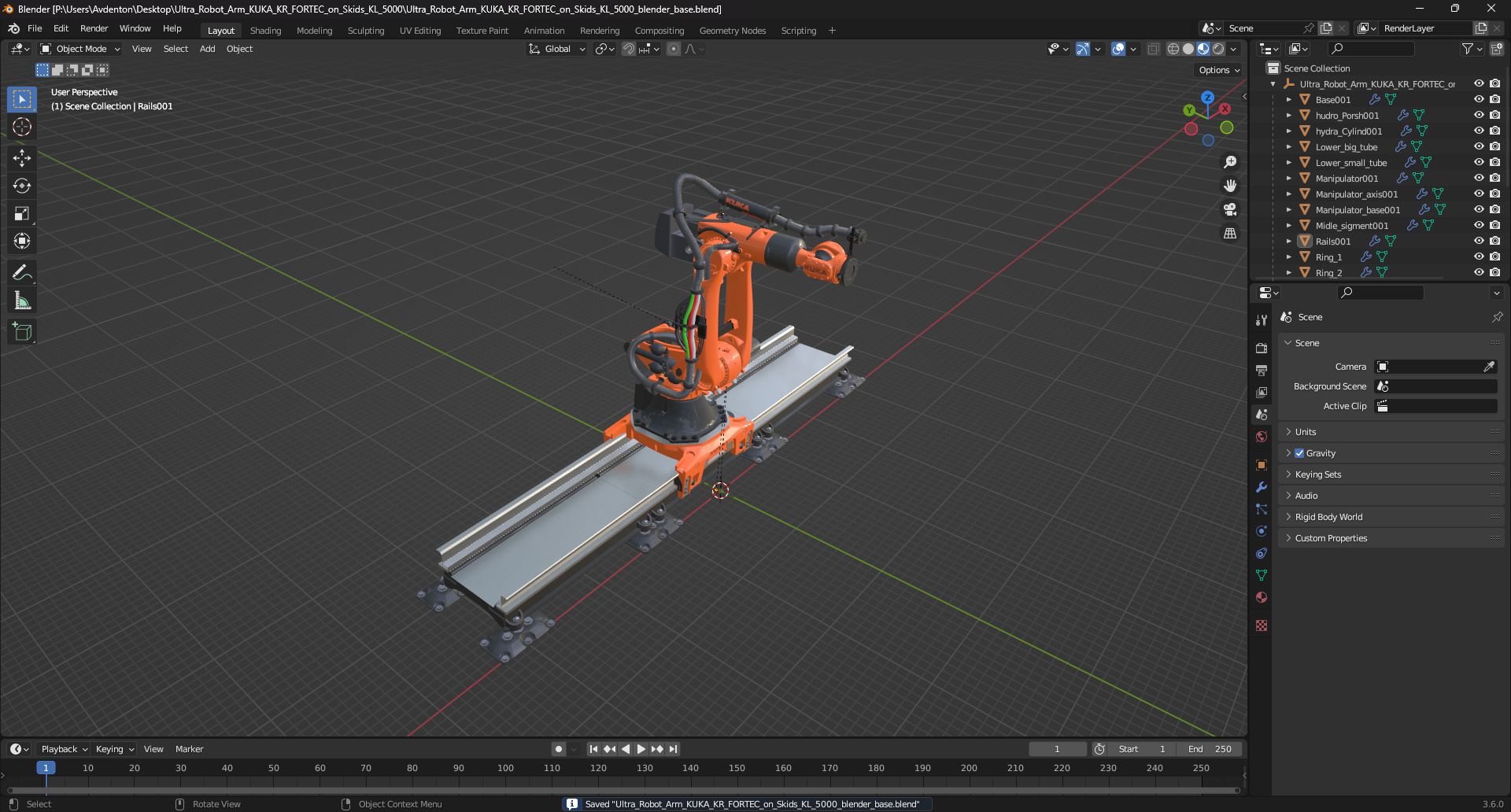This screenshot has width=1511, height=812.
Task: Switch to the UV Editing workspace tab
Action: tap(419, 31)
